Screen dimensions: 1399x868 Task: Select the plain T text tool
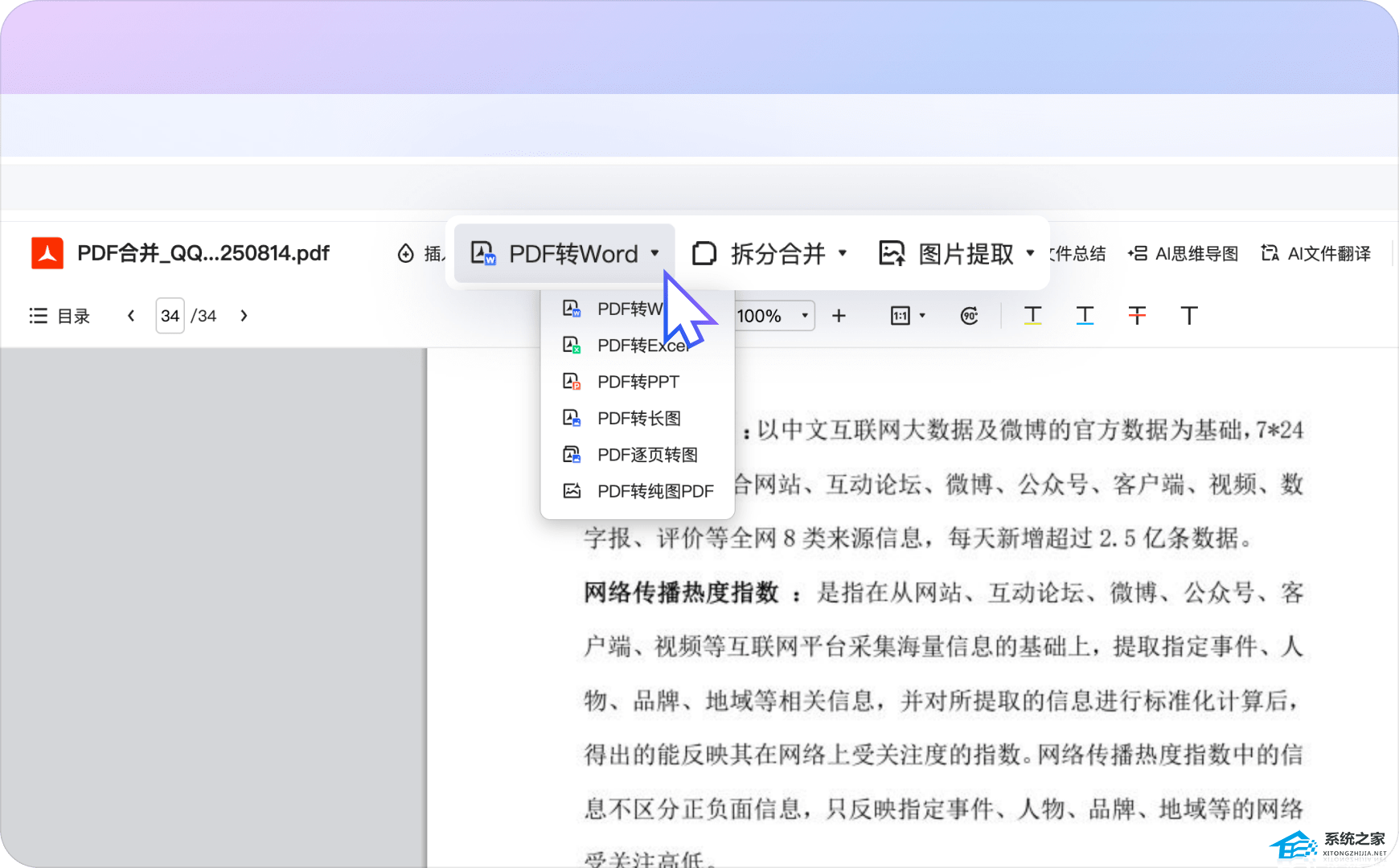click(1189, 316)
